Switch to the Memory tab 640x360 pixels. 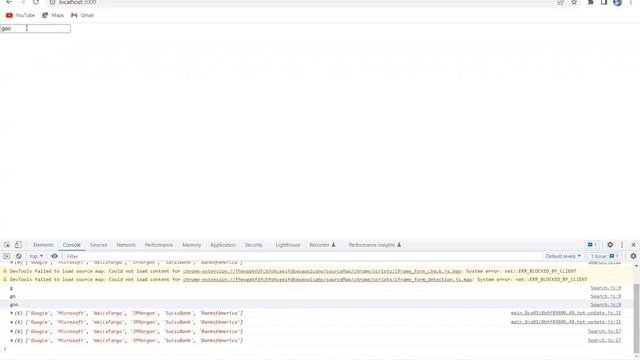point(191,245)
